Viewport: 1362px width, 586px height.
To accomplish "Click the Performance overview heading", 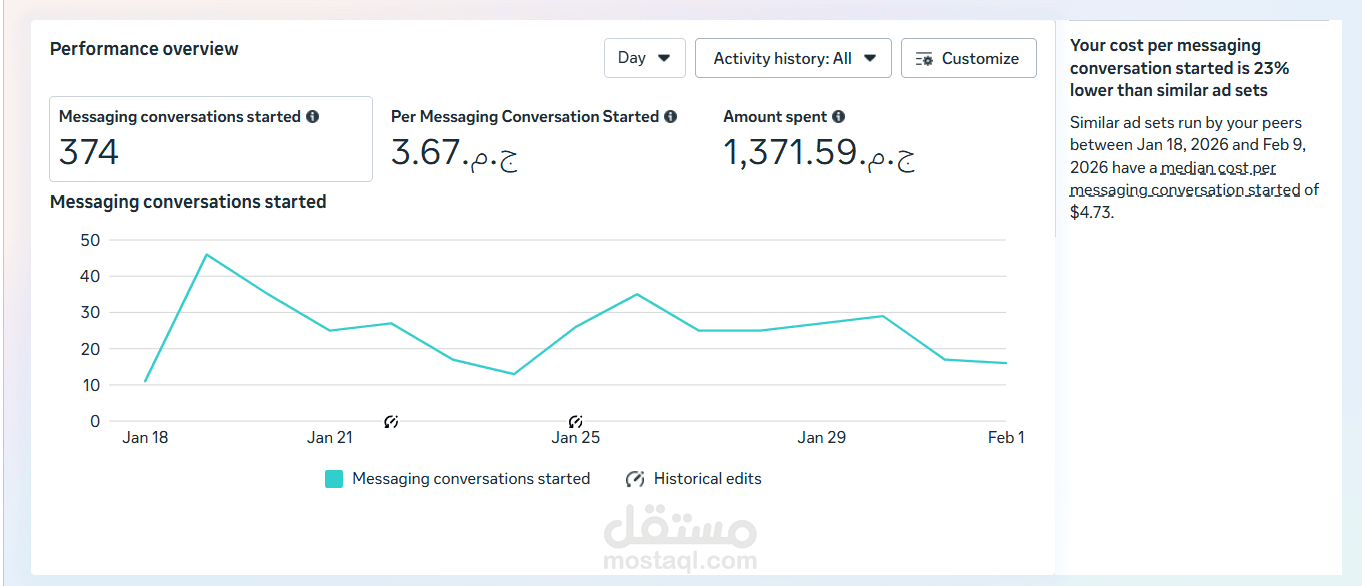I will point(144,49).
